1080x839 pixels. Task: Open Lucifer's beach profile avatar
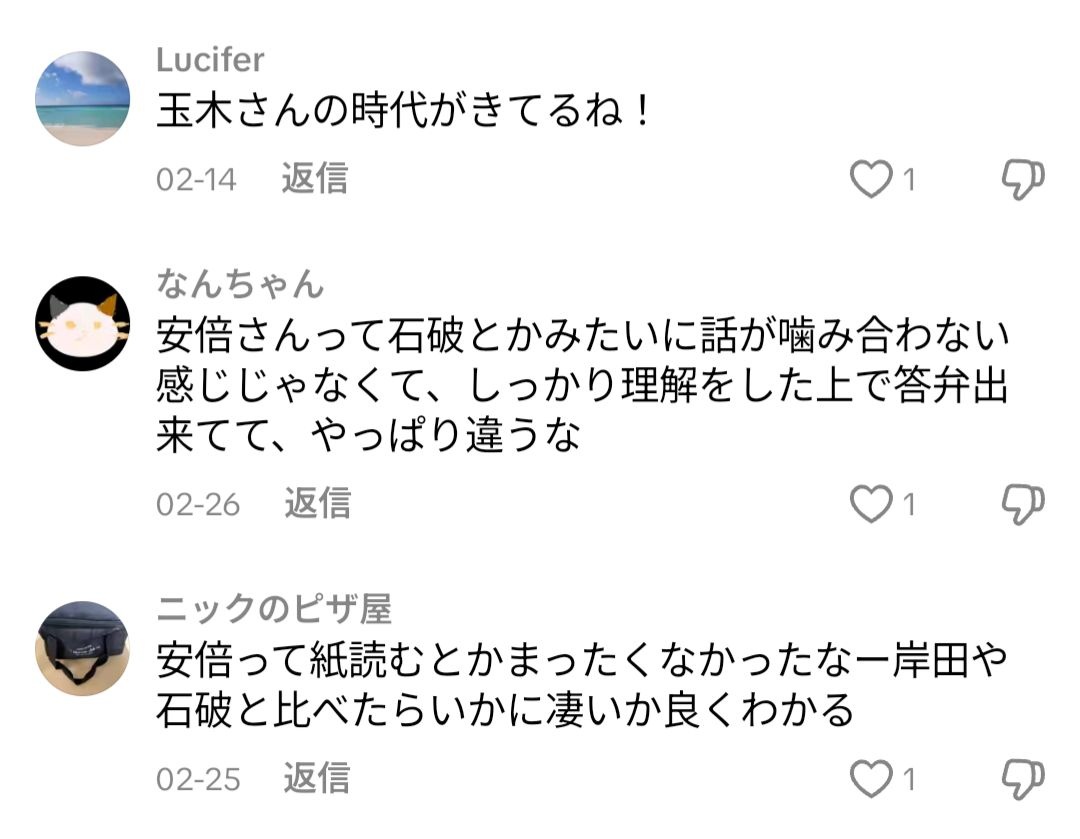tap(83, 99)
